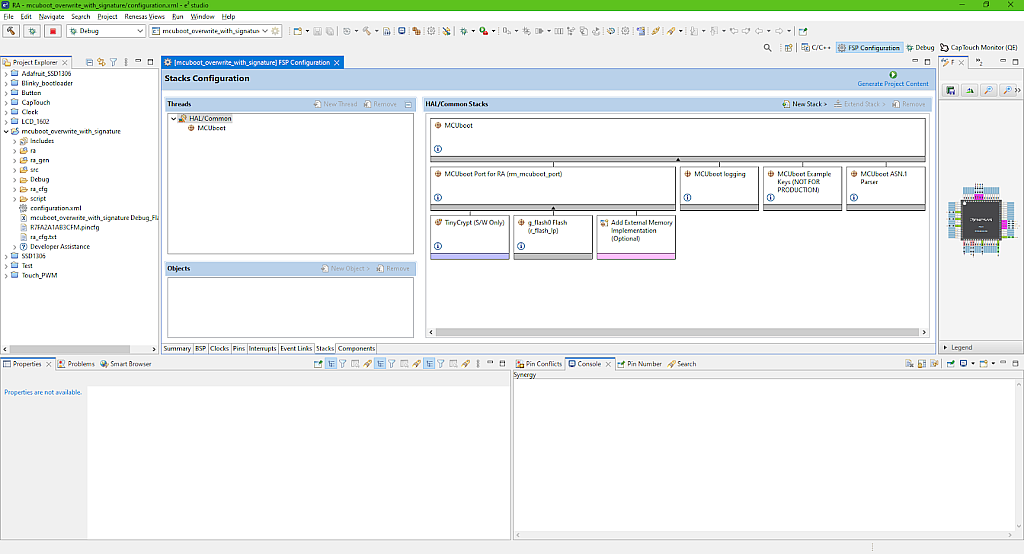1024x554 pixels.
Task: Switch to the Pin Conflicts tab
Action: click(538, 364)
